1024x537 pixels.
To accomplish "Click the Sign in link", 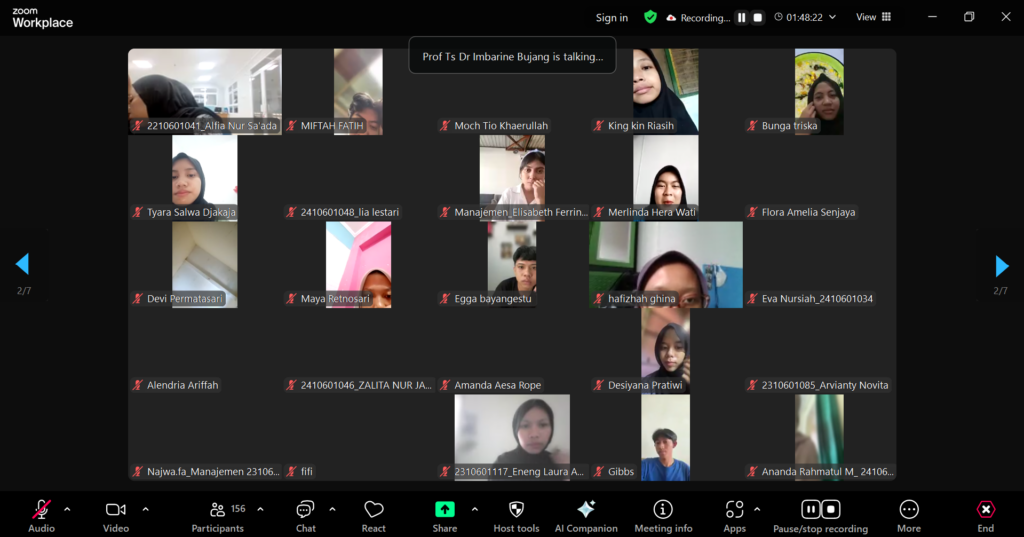I will pyautogui.click(x=611, y=18).
